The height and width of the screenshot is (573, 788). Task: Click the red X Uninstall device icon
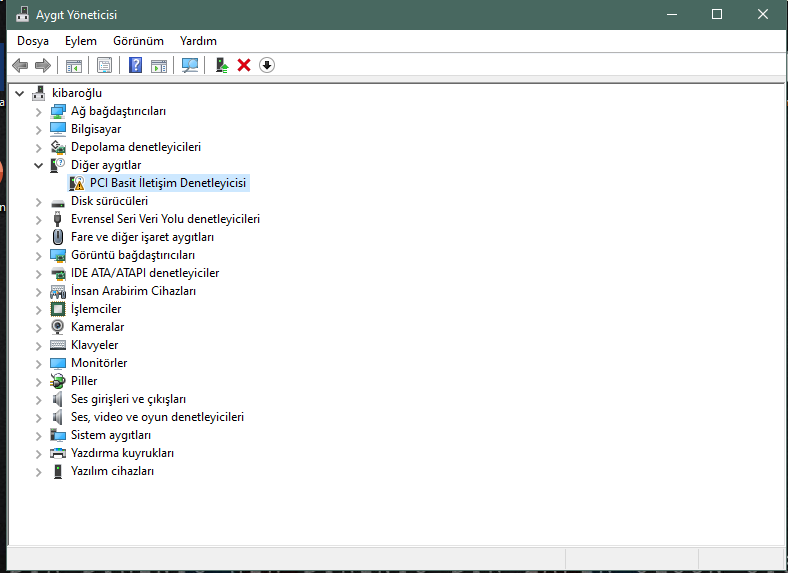click(244, 65)
